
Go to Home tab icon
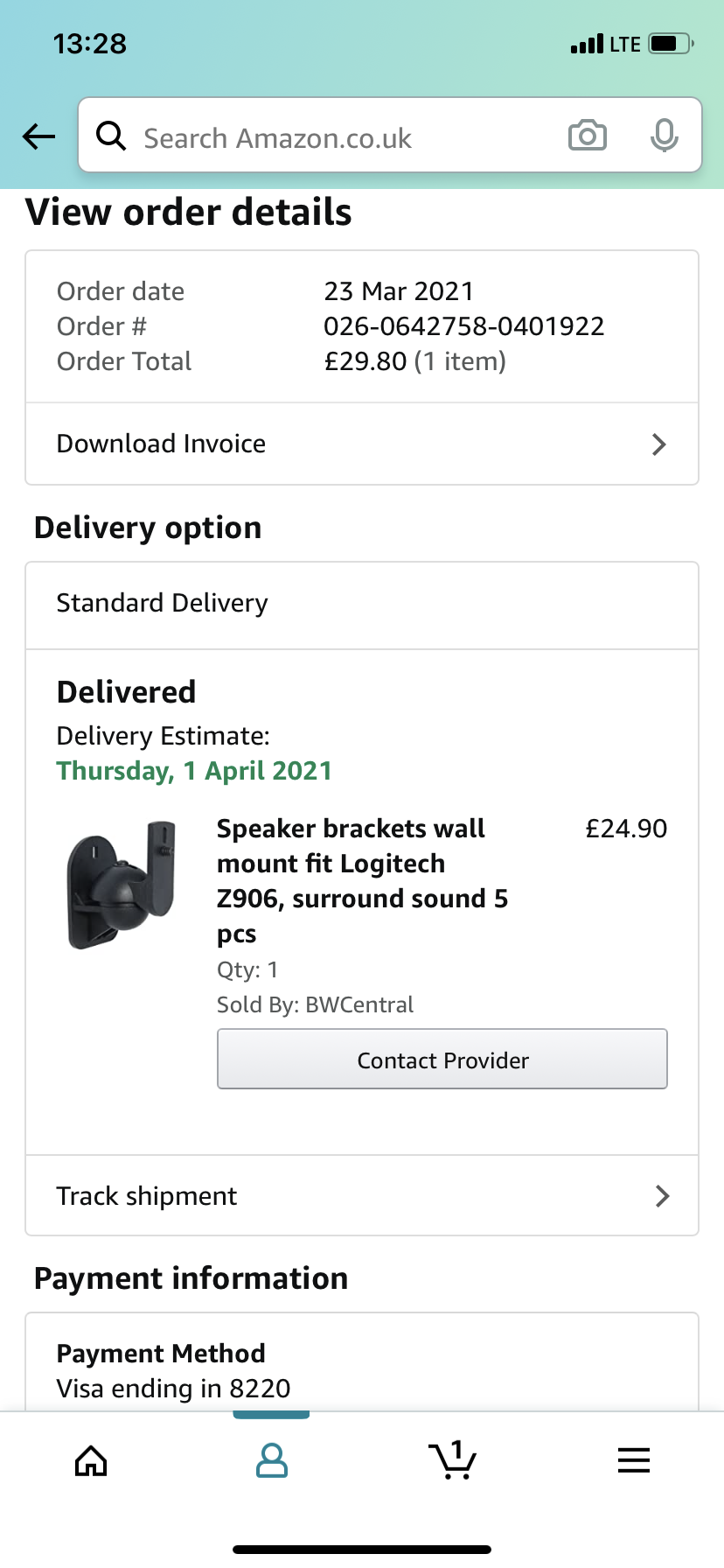tap(91, 1460)
